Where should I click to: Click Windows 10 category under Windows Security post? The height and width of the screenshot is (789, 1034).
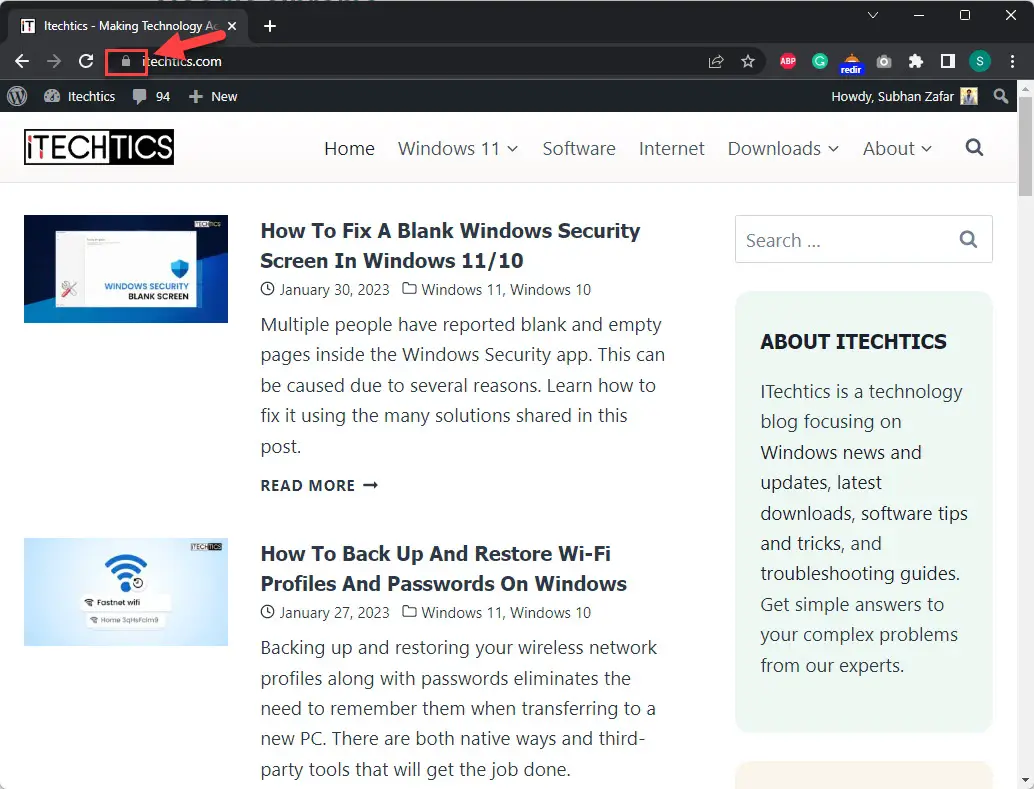tap(551, 290)
